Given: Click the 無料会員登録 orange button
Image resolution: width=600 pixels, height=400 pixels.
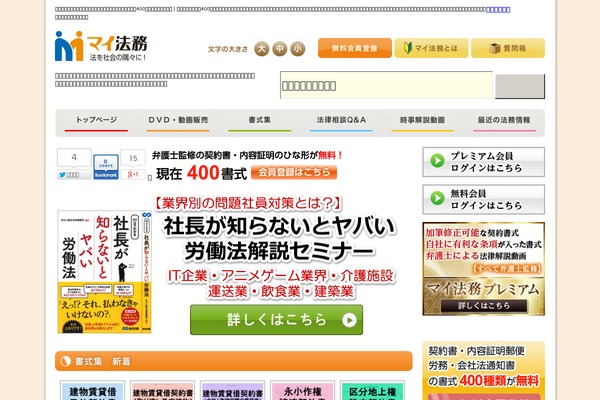Looking at the screenshot, I should point(355,48).
